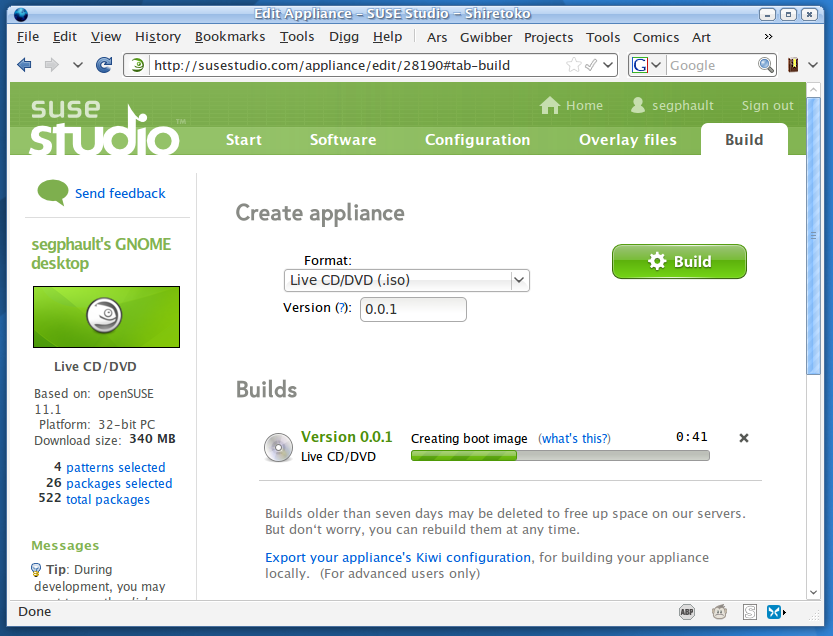This screenshot has width=833, height=636.
Task: Click the disc icon for Version 0.0.1 build
Action: 278,447
